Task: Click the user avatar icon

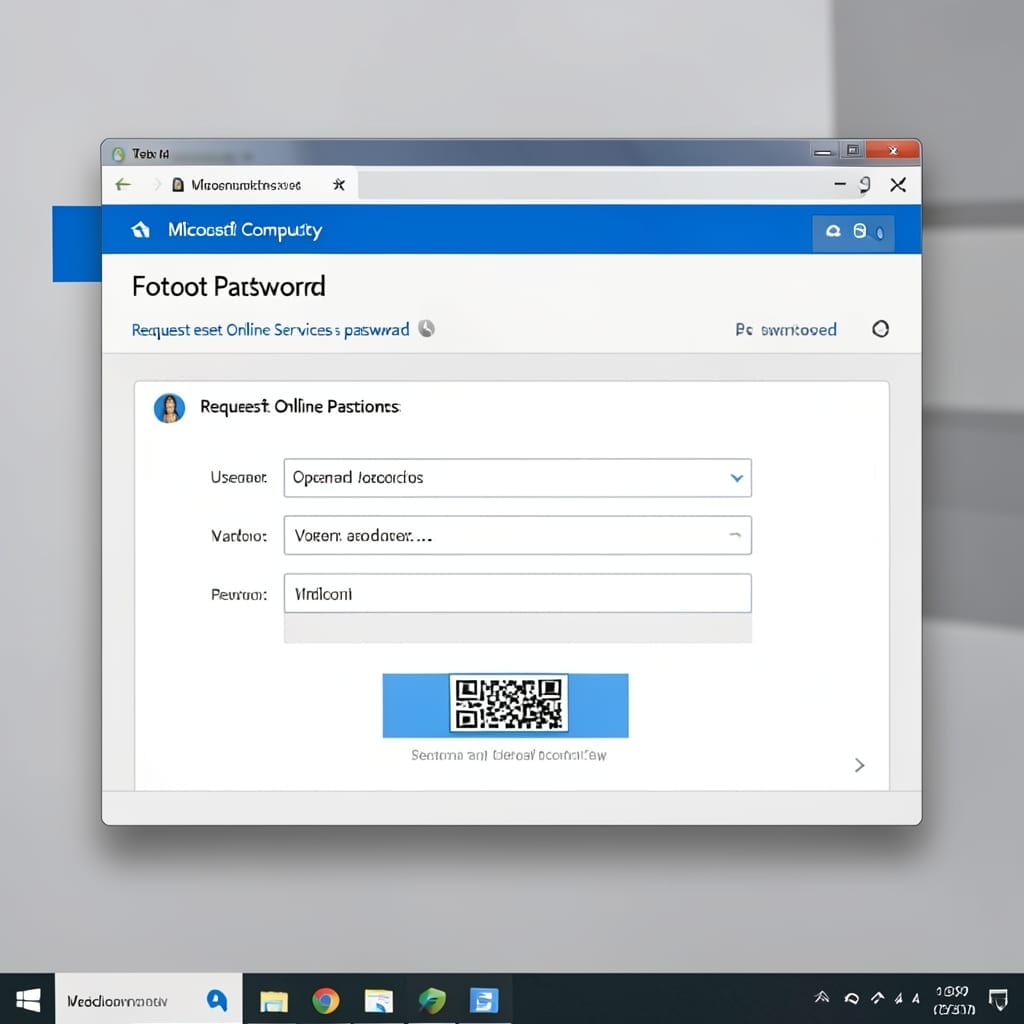Action: [x=169, y=408]
